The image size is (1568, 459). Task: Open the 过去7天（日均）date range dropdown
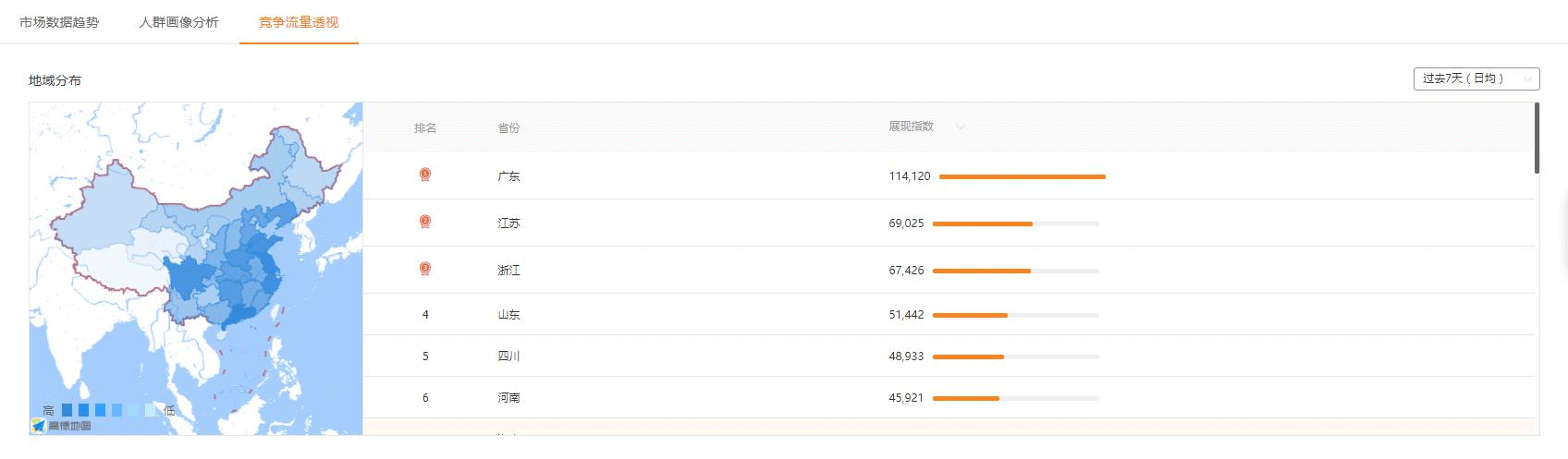(1476, 79)
